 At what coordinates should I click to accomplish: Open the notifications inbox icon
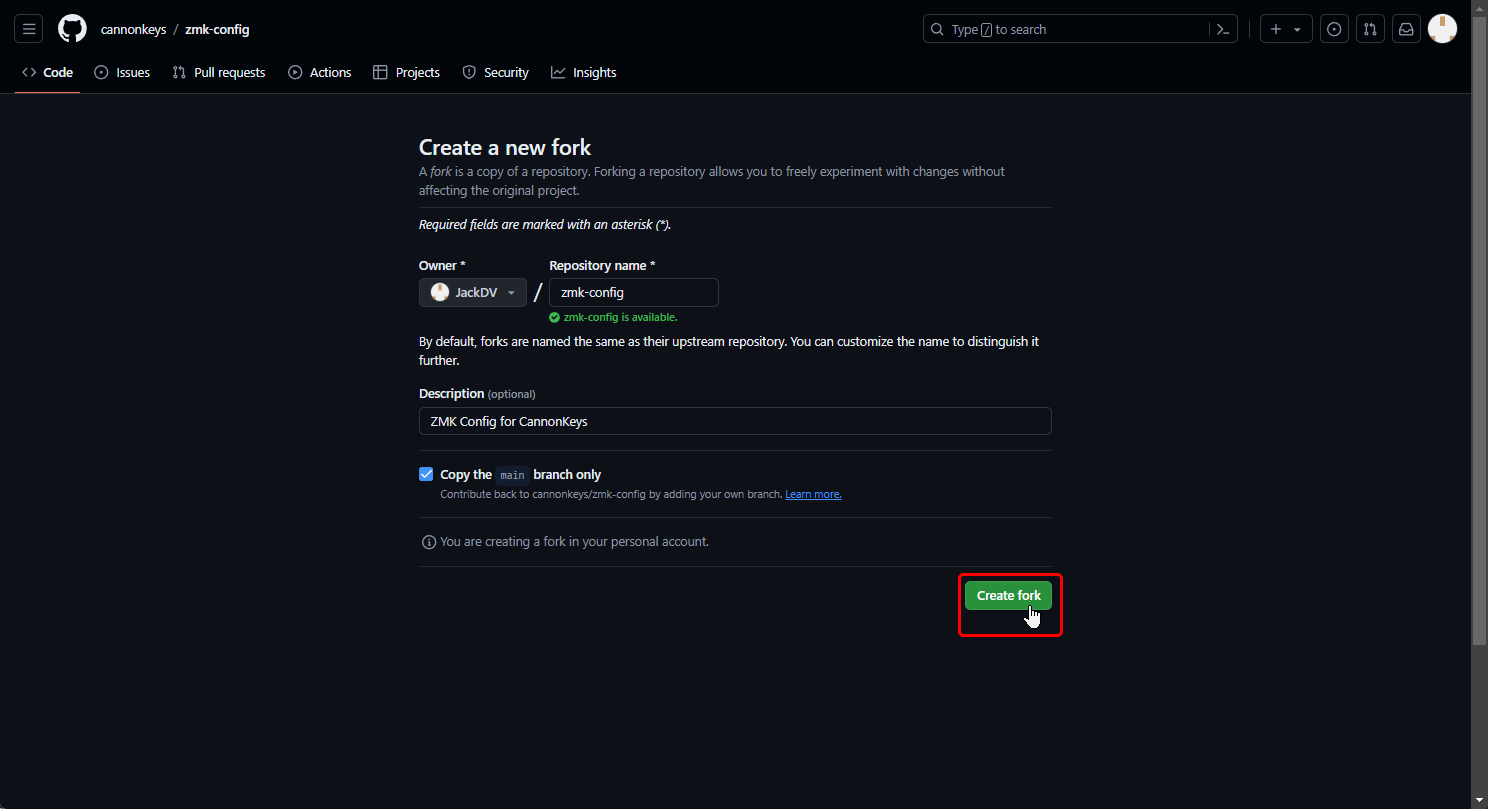pos(1406,29)
